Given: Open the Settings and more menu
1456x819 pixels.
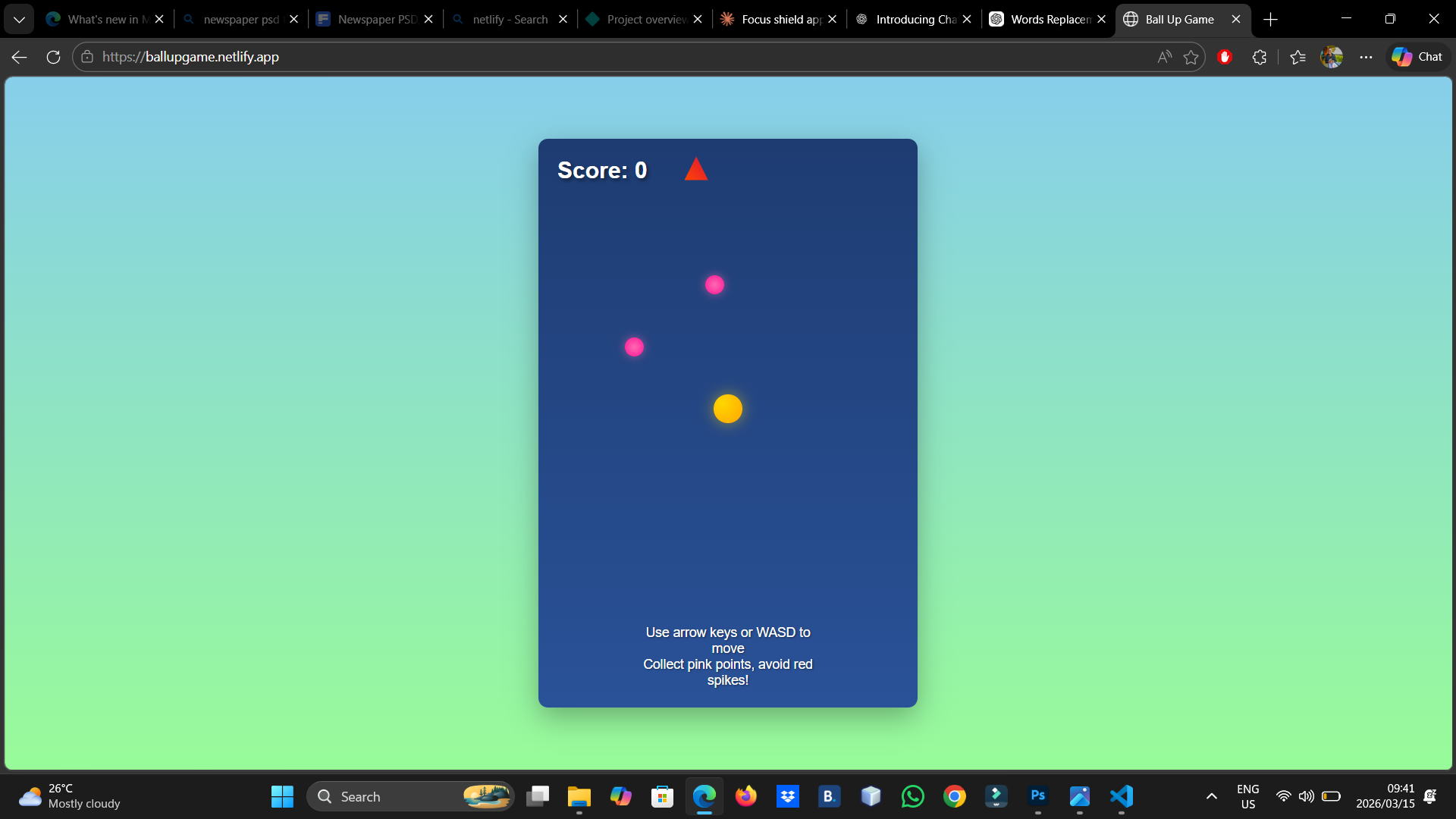Looking at the screenshot, I should point(1367,57).
